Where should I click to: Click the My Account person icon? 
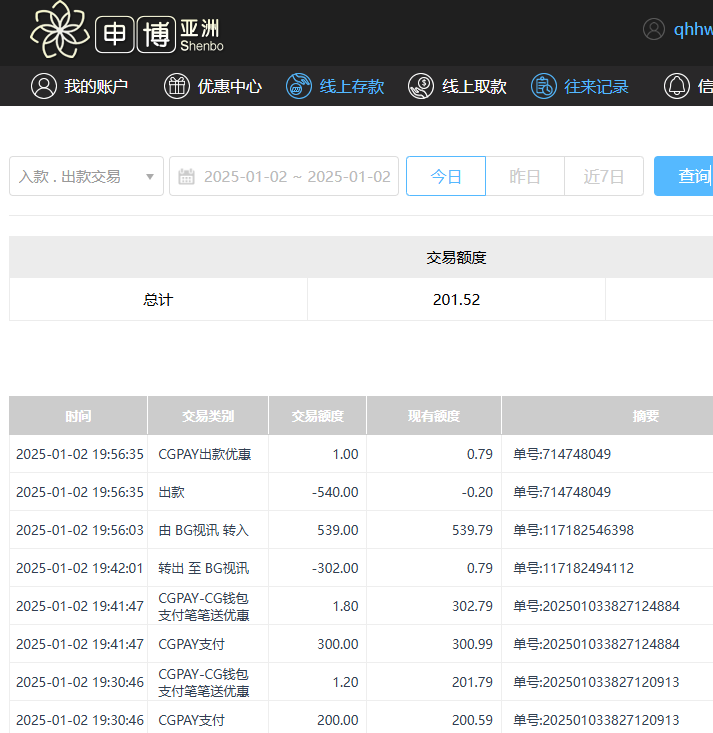coord(43,86)
